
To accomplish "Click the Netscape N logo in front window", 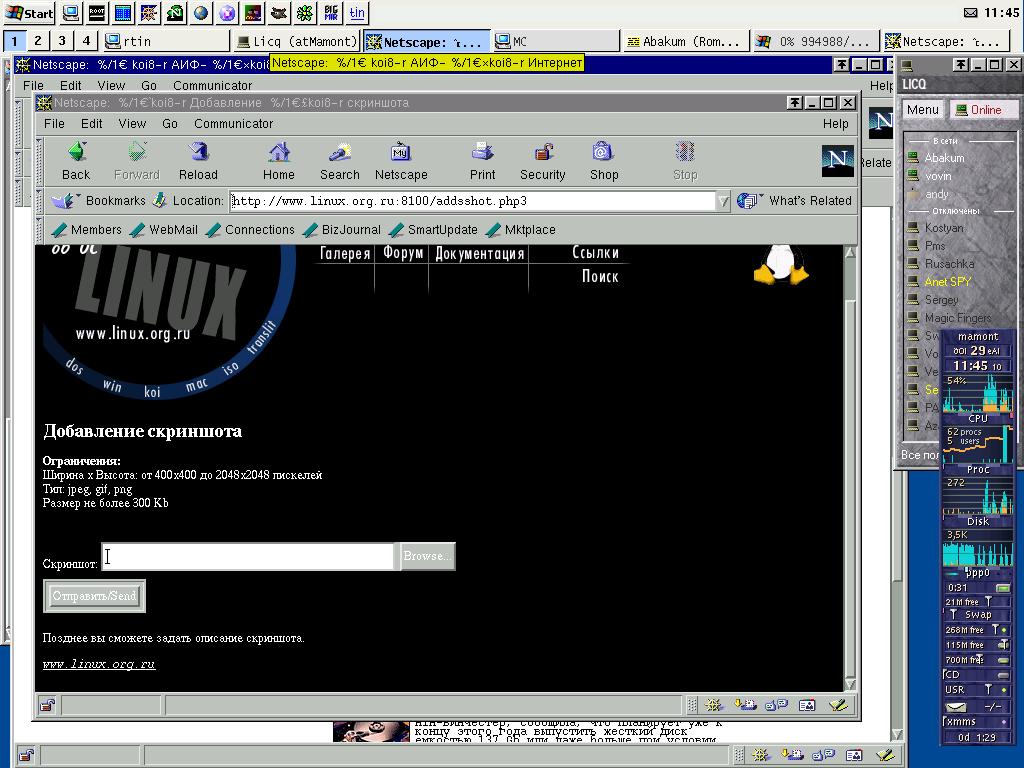I will click(837, 161).
